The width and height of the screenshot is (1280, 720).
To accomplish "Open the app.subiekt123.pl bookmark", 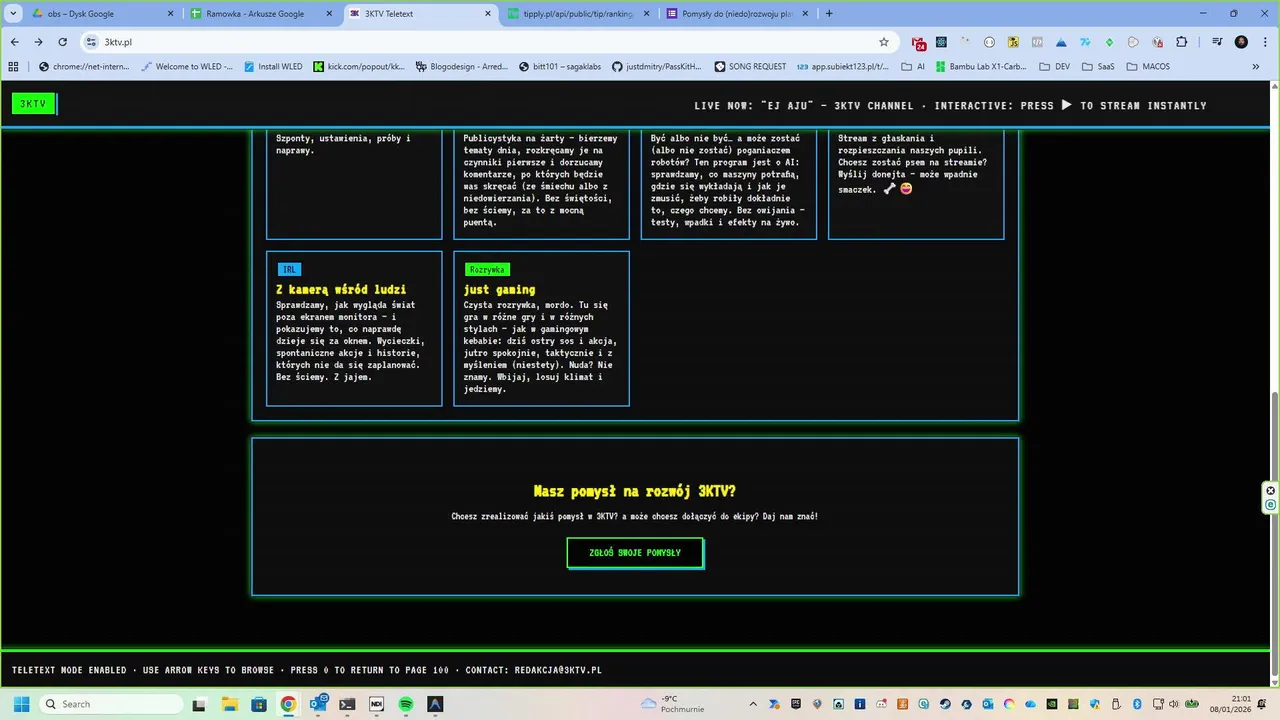I will [843, 67].
